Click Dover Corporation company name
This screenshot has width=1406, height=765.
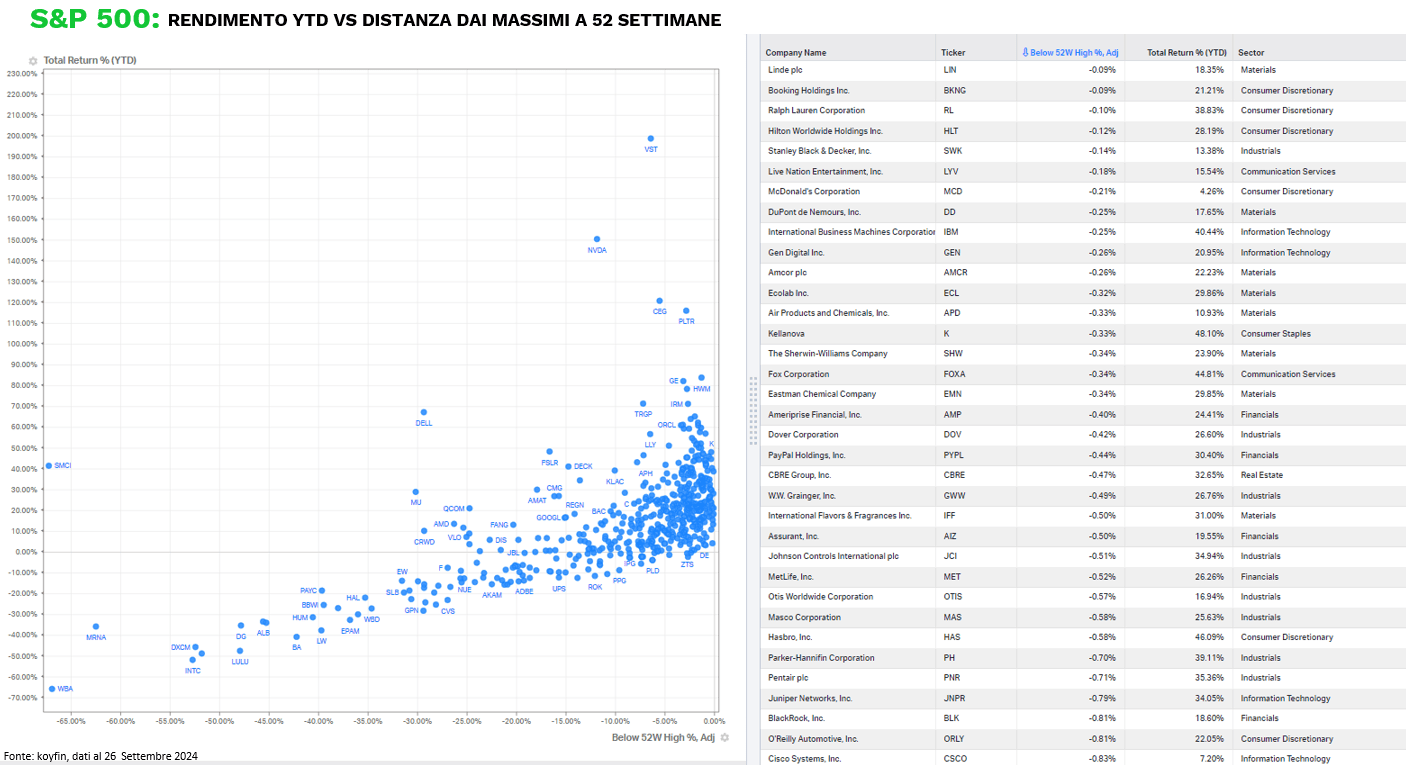(x=803, y=435)
